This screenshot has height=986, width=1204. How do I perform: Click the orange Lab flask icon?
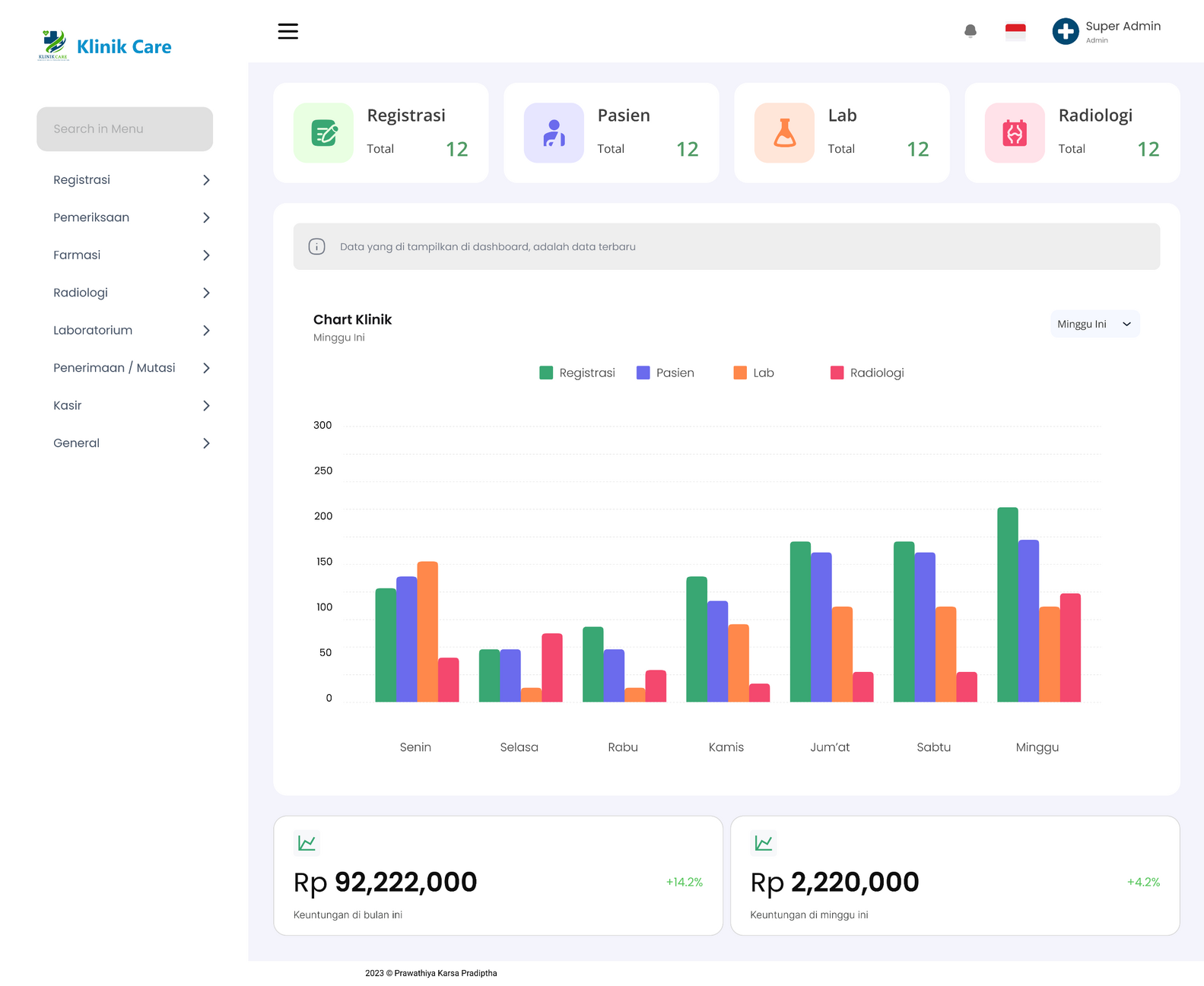point(784,133)
